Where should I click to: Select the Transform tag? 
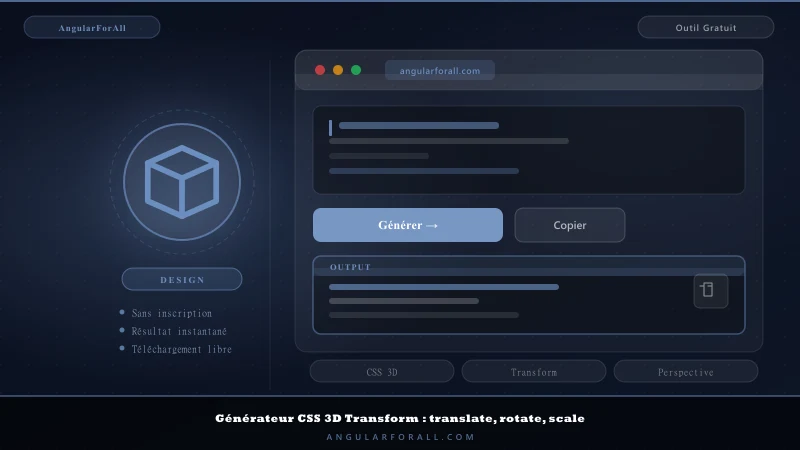click(x=534, y=371)
